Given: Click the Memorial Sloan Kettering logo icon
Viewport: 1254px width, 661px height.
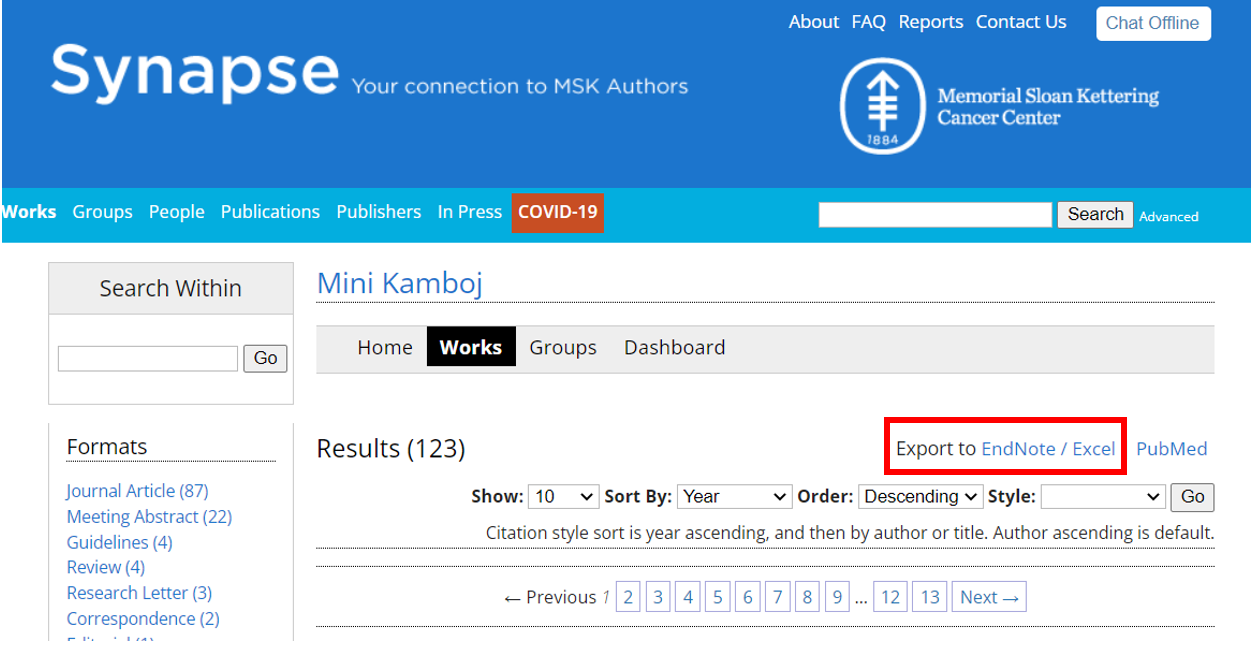Looking at the screenshot, I should tap(882, 106).
